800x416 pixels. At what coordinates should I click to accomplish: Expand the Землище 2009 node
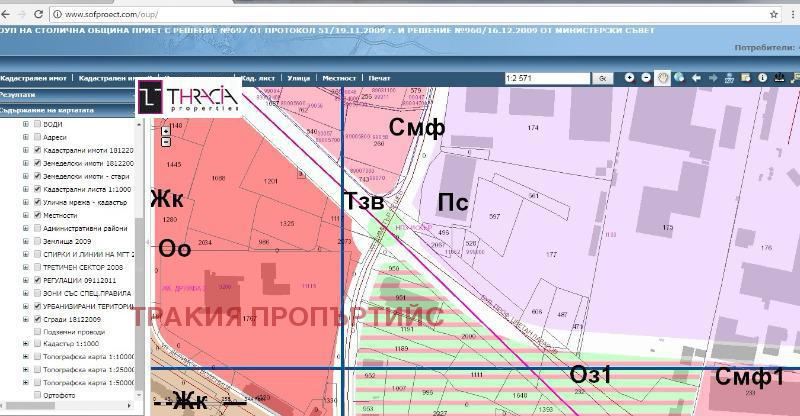pyautogui.click(x=26, y=241)
